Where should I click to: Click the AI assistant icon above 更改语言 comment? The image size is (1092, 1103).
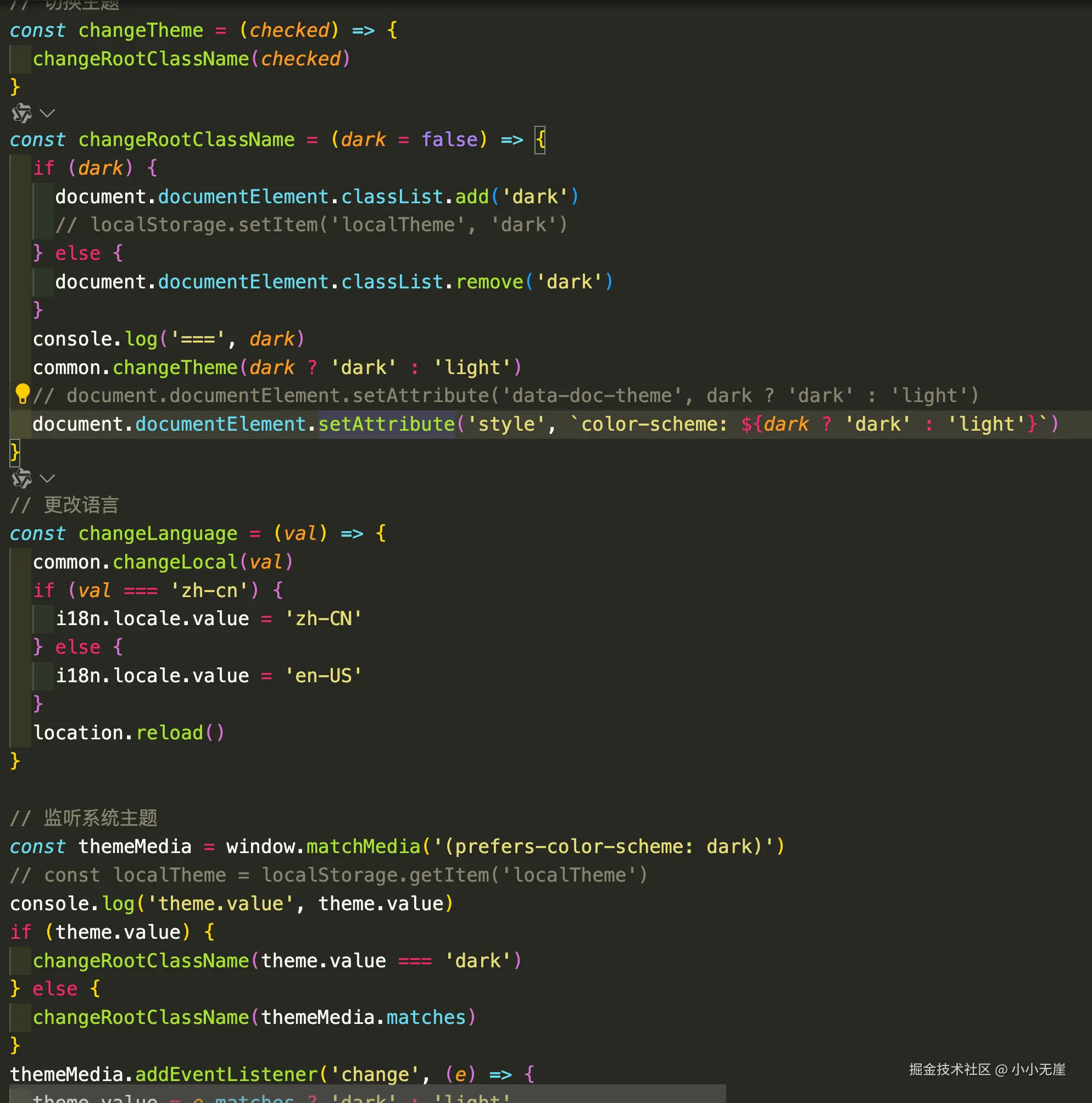(21, 478)
